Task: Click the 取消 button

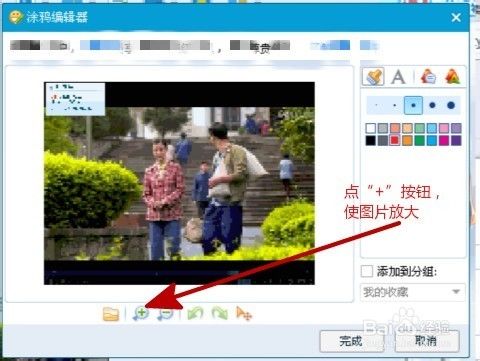Action: click(427, 341)
